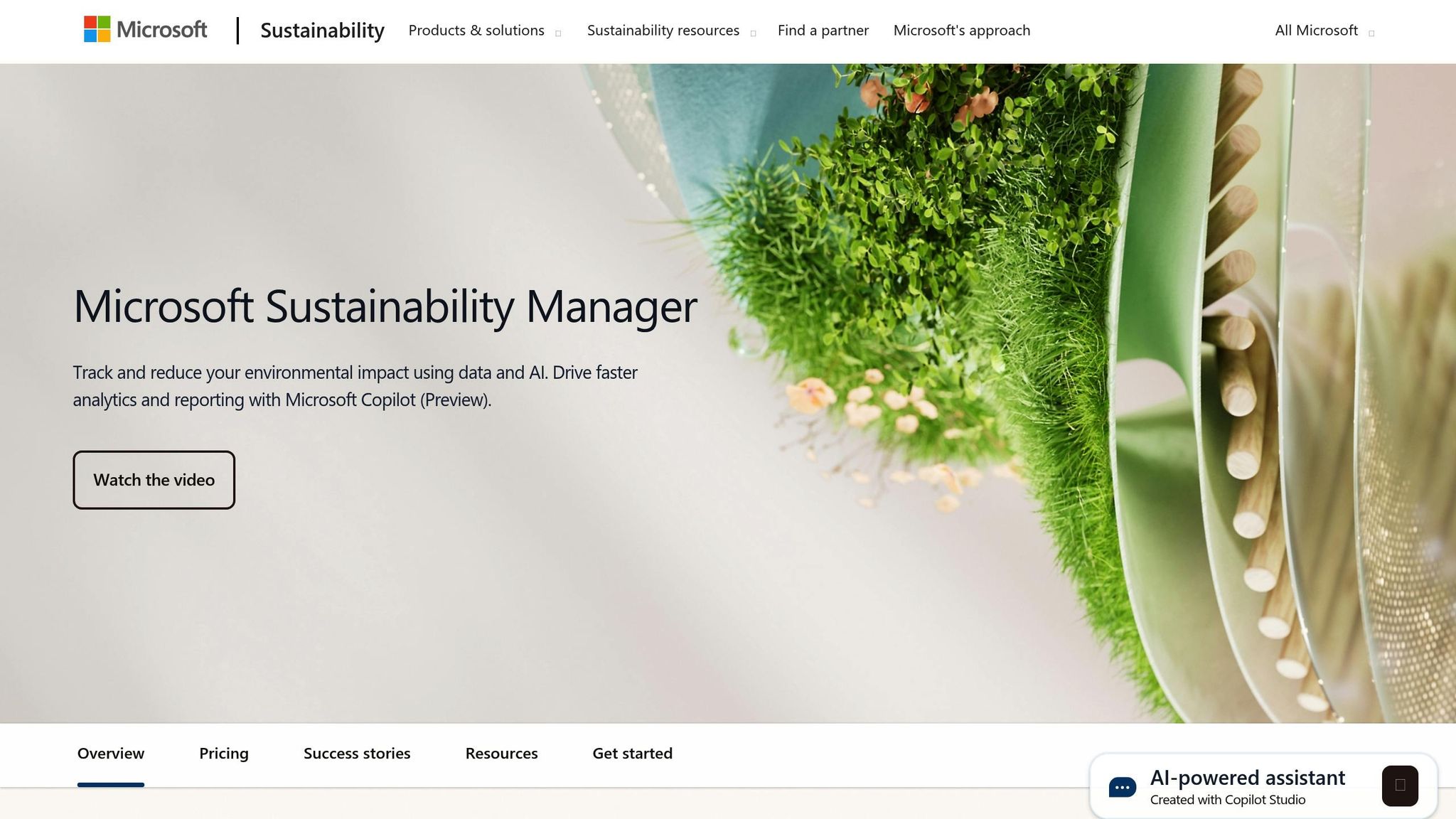
Task: Select the Overview tab
Action: [x=111, y=754]
